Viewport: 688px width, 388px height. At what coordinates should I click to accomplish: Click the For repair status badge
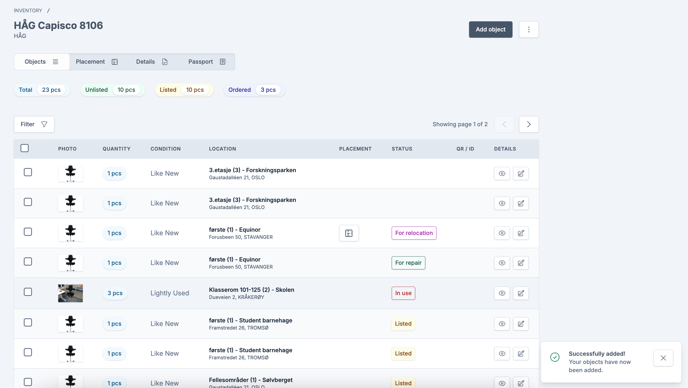pyautogui.click(x=408, y=263)
